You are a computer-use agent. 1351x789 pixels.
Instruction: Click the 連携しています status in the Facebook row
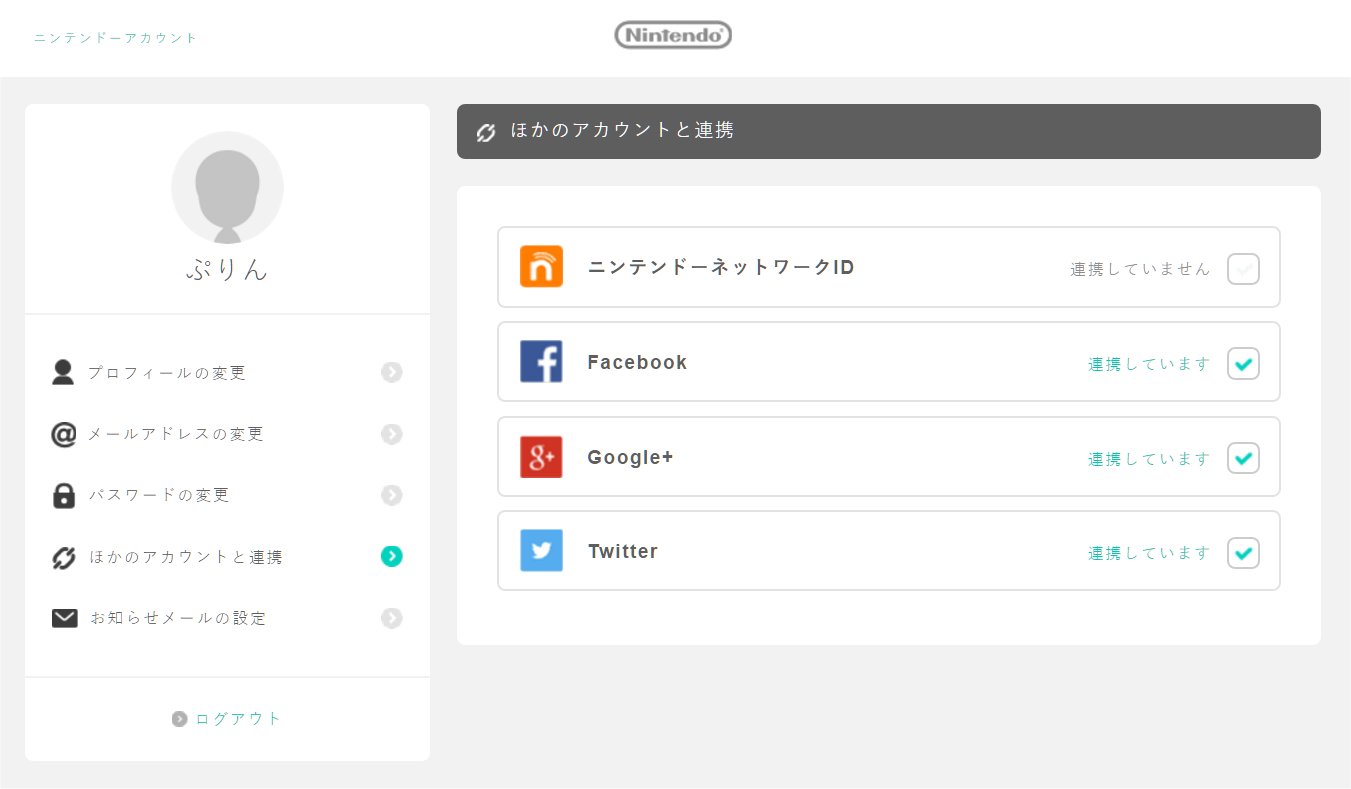click(x=1149, y=364)
